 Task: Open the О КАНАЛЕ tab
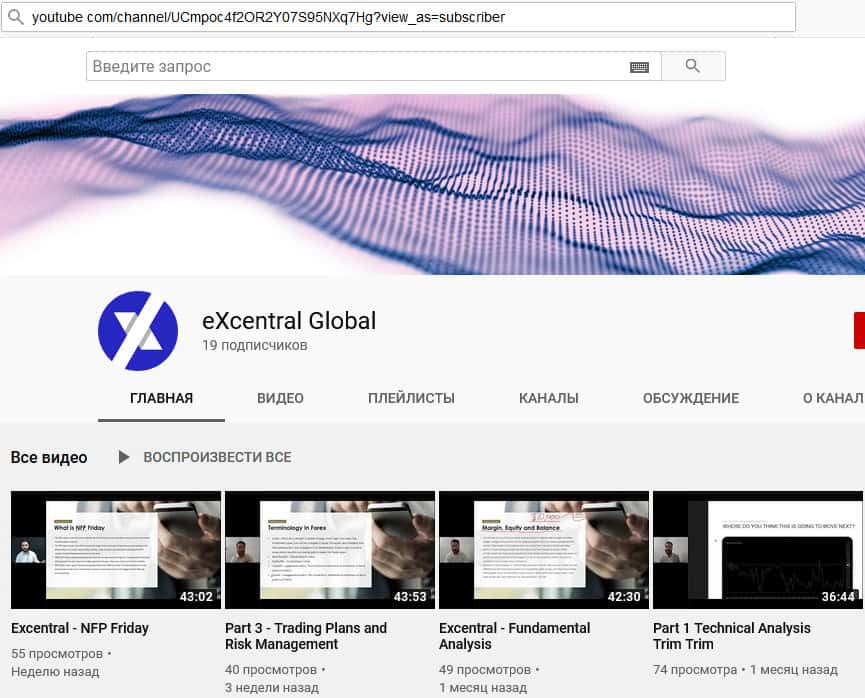(x=832, y=398)
